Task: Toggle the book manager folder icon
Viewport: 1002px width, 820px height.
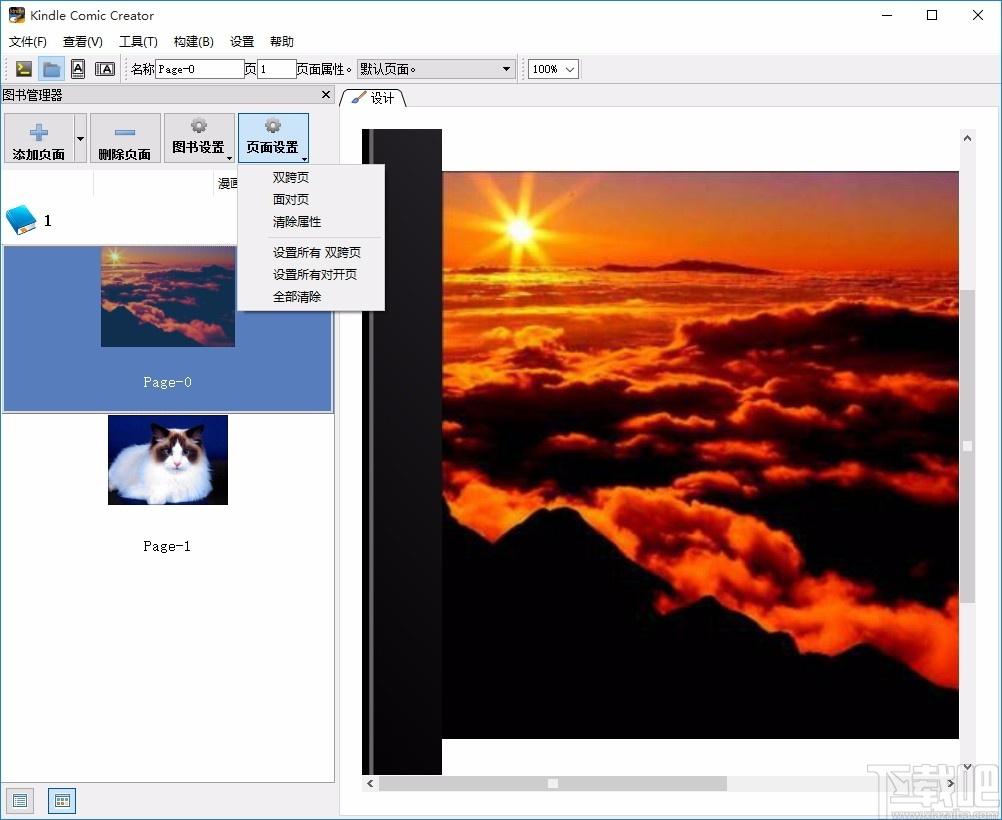Action: click(51, 68)
